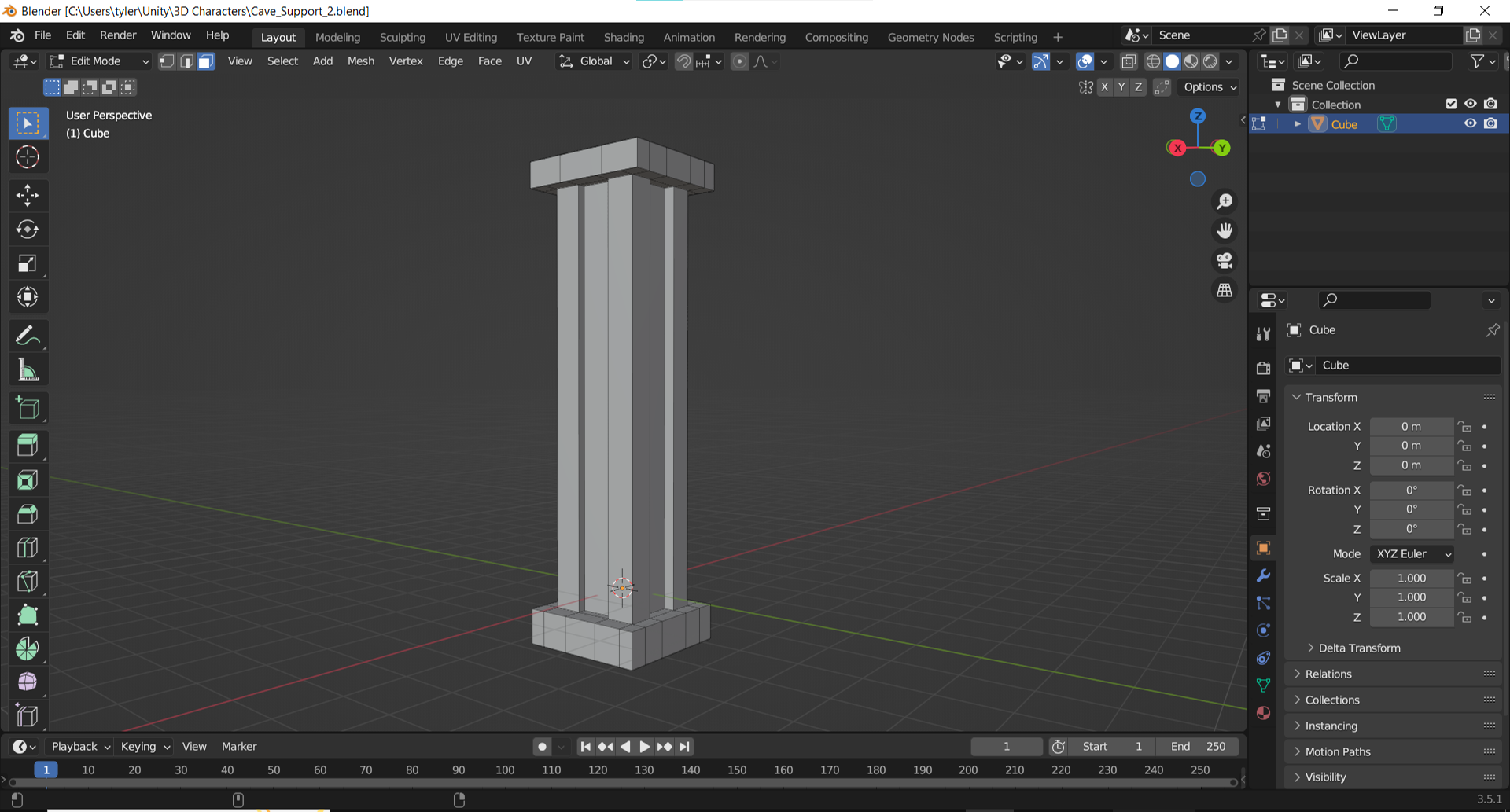This screenshot has width=1510, height=812.
Task: Open the Mesh menu
Action: [360, 61]
